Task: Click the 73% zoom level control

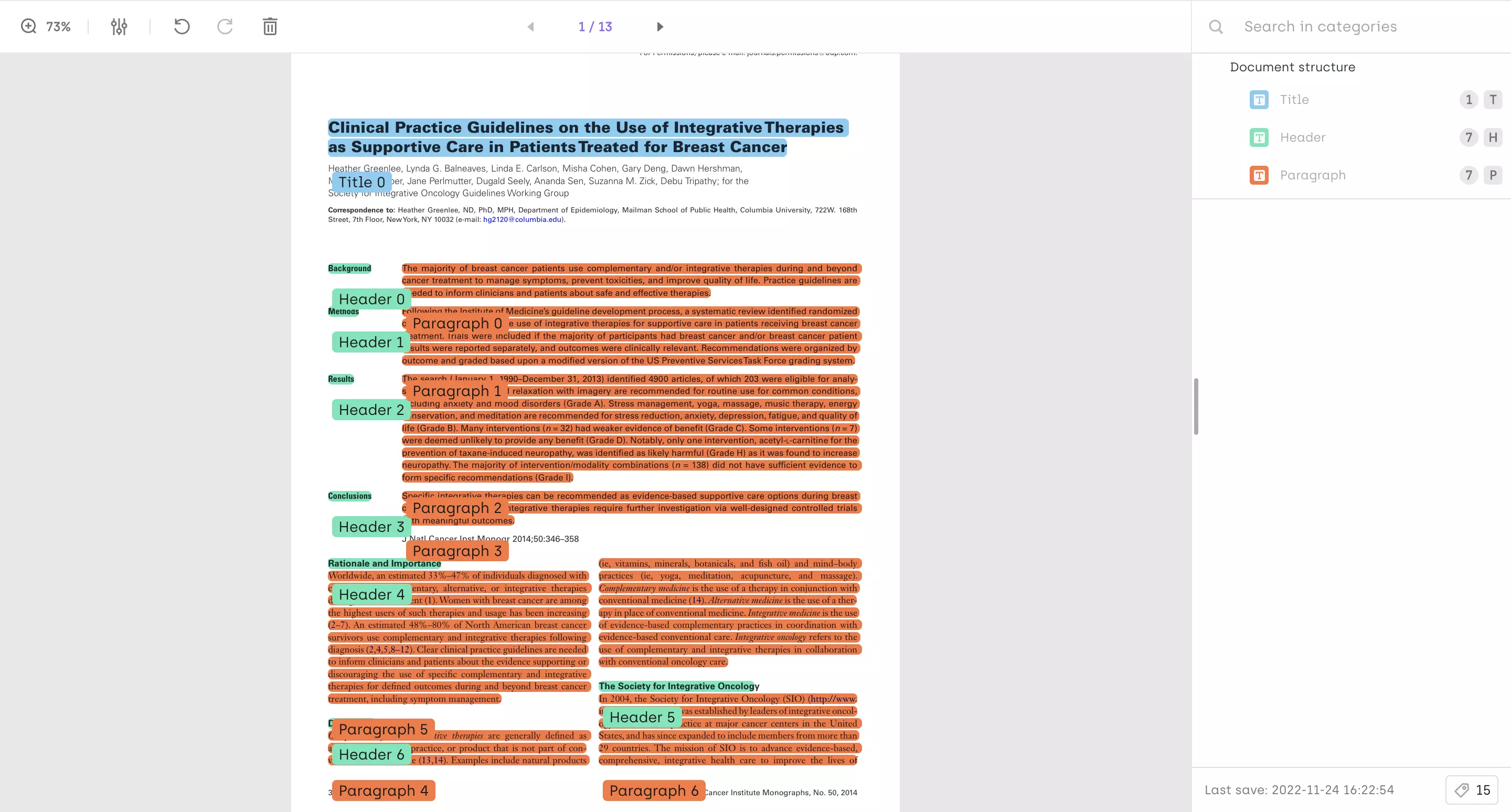Action: pyautogui.click(x=58, y=26)
